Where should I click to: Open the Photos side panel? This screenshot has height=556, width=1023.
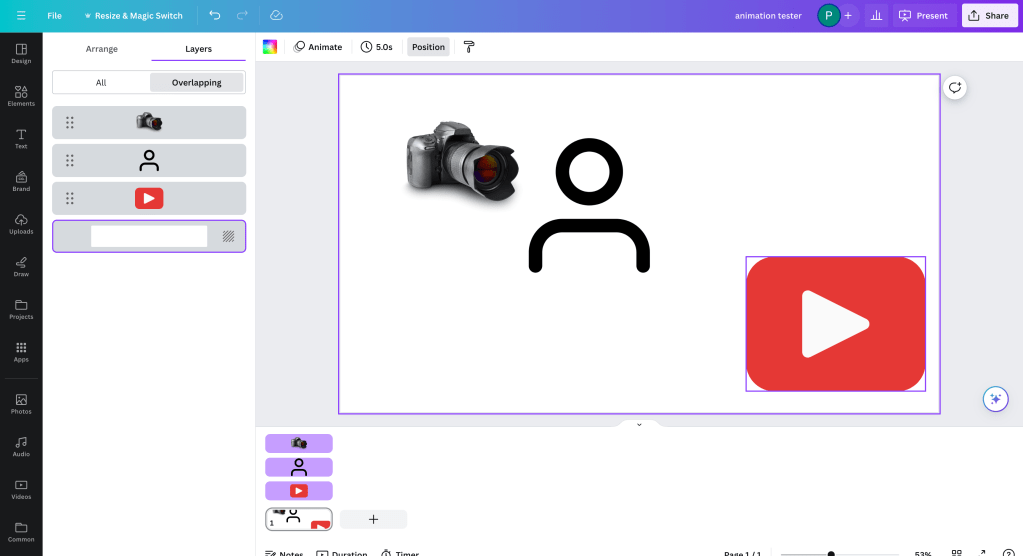tap(21, 404)
